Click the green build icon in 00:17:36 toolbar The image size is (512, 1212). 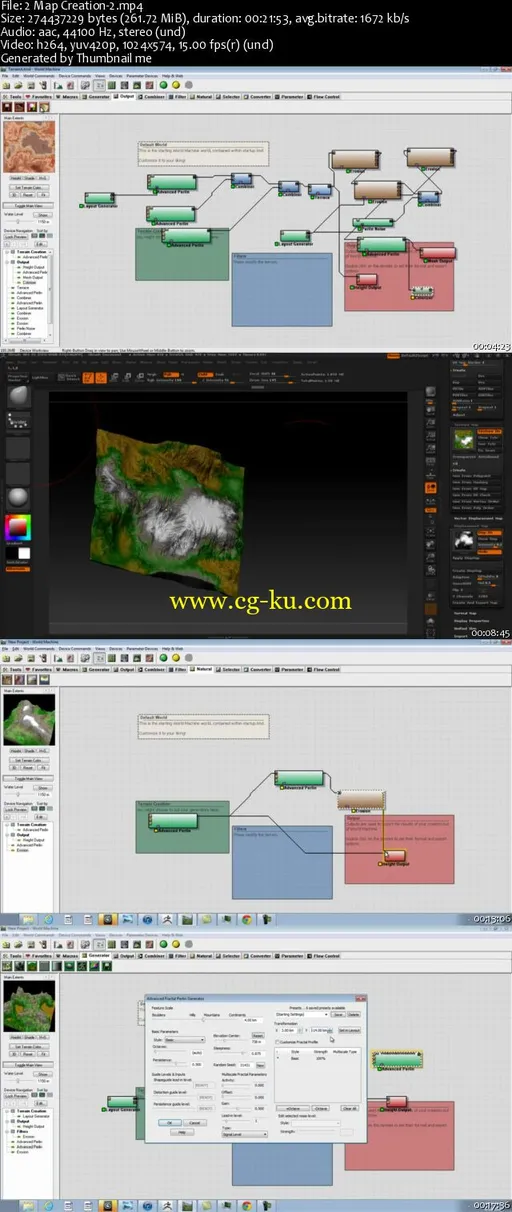163,945
